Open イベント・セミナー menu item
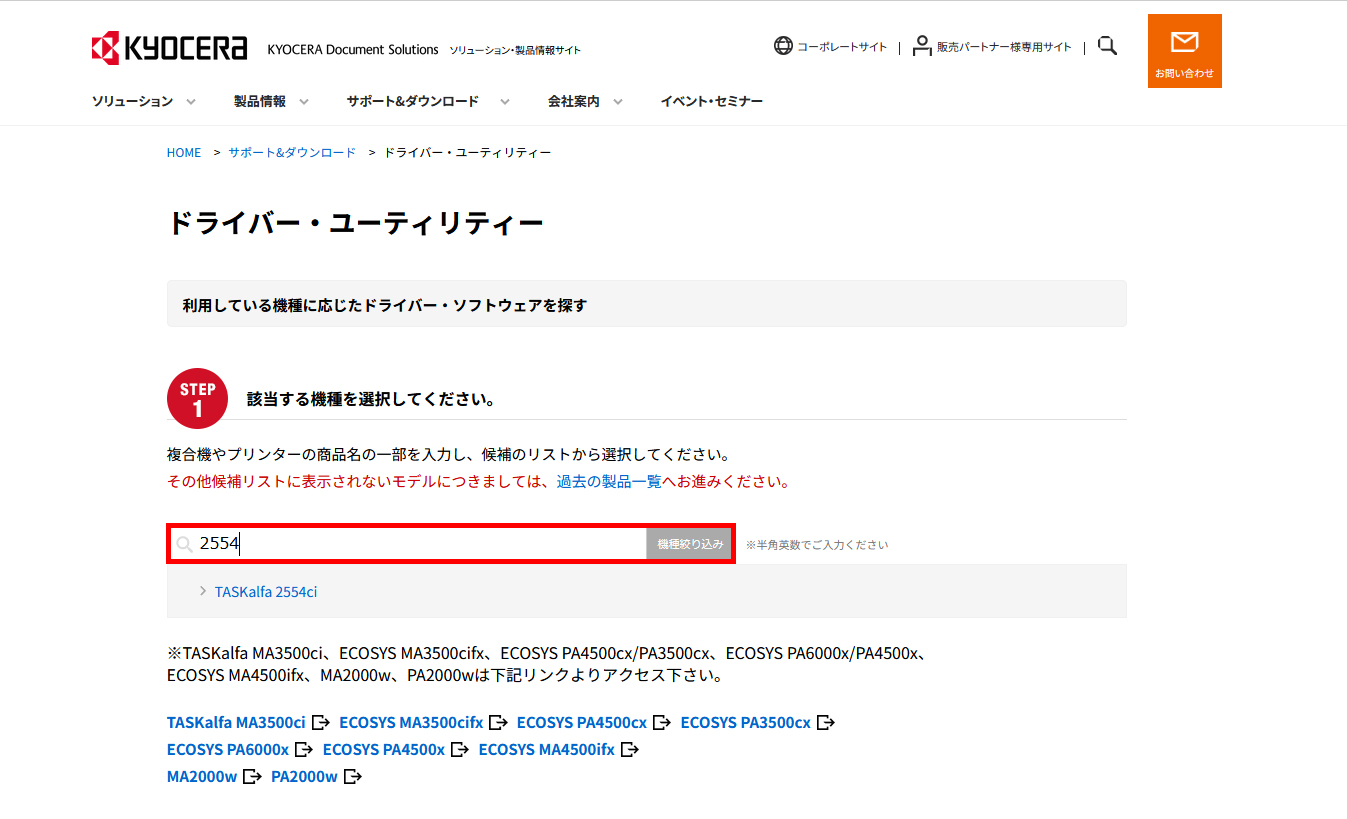 click(712, 101)
